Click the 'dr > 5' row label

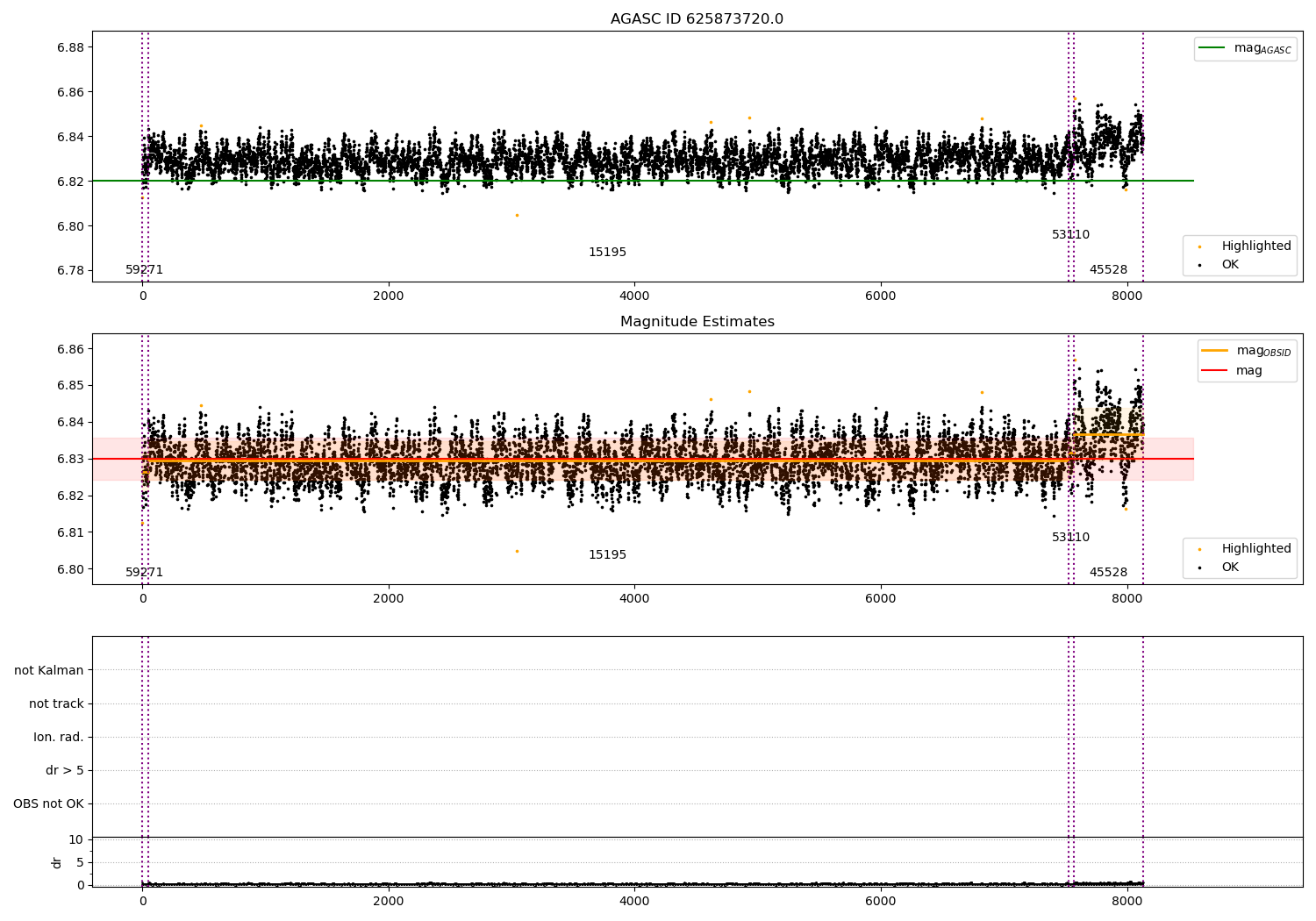(65, 770)
